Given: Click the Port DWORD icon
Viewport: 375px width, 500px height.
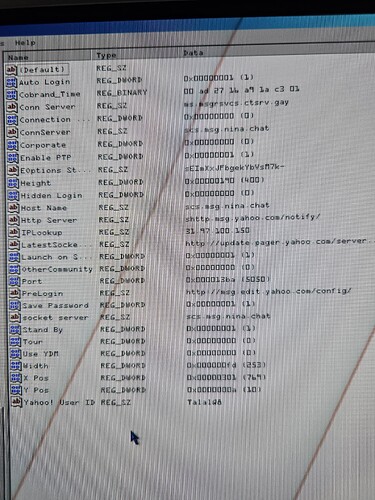Looking at the screenshot, I should [15, 281].
